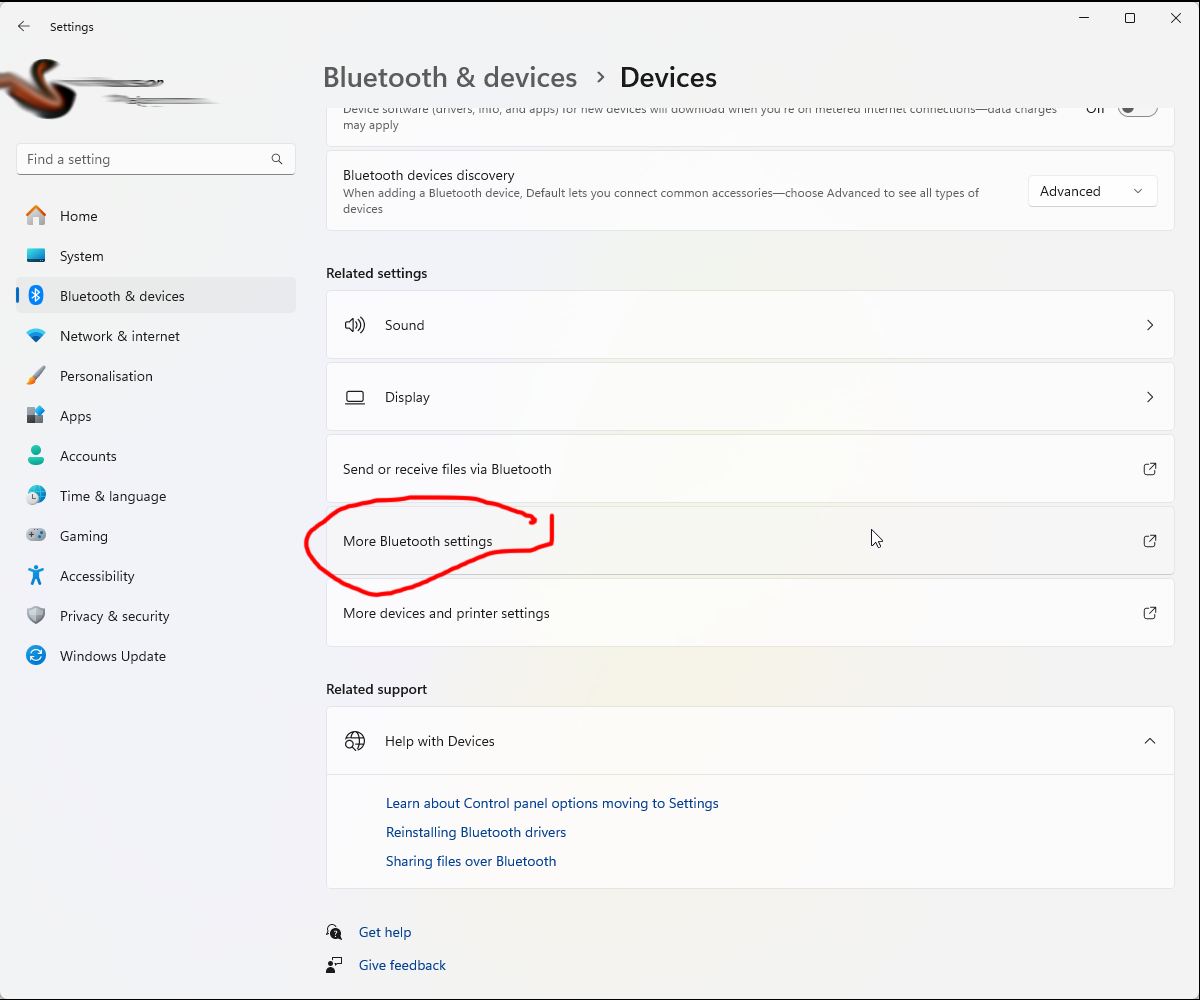The height and width of the screenshot is (1000, 1200).
Task: Click the Display monitor icon
Action: pos(355,397)
